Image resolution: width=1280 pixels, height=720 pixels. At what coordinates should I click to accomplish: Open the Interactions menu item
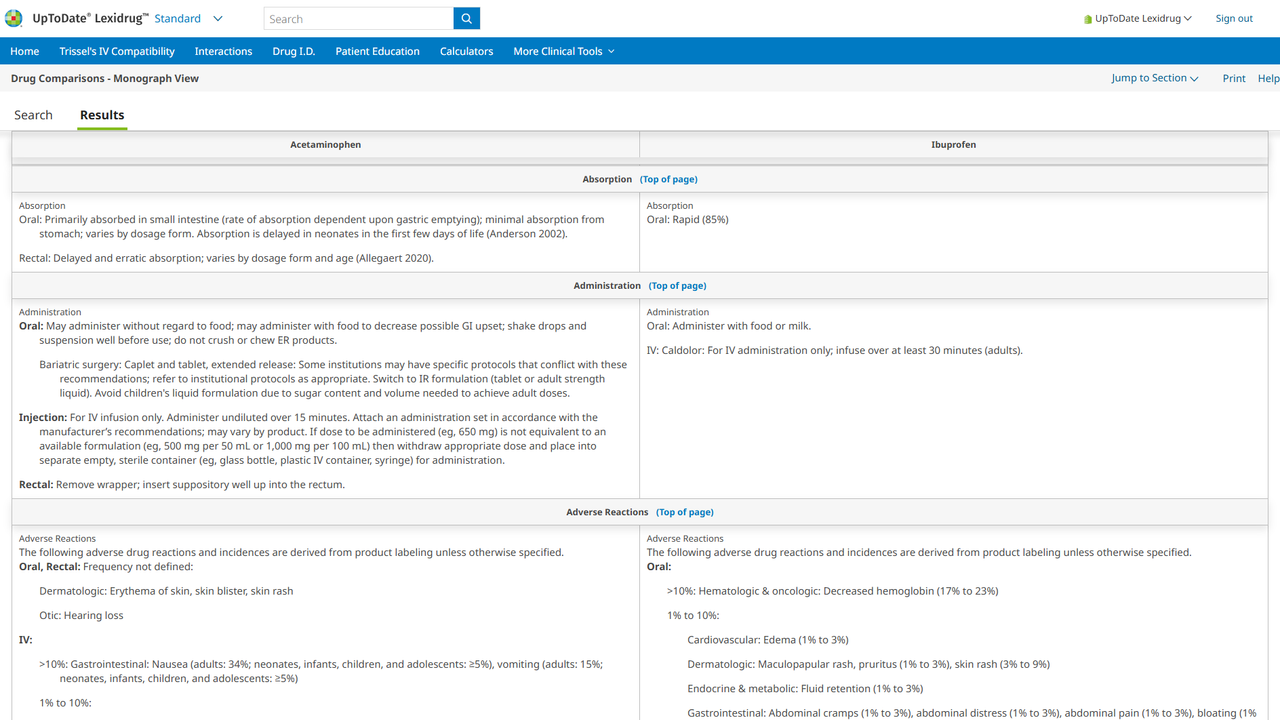[223, 51]
